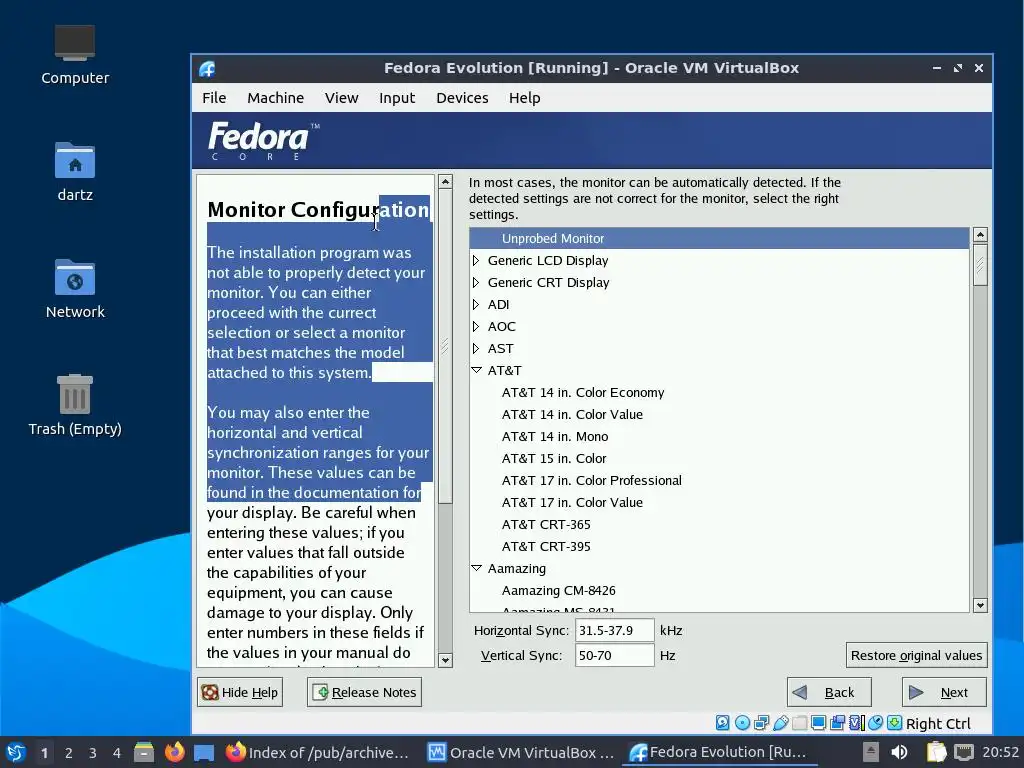Open the Trash (Empty) desktop icon
Viewport: 1024px width, 768px height.
pos(74,405)
